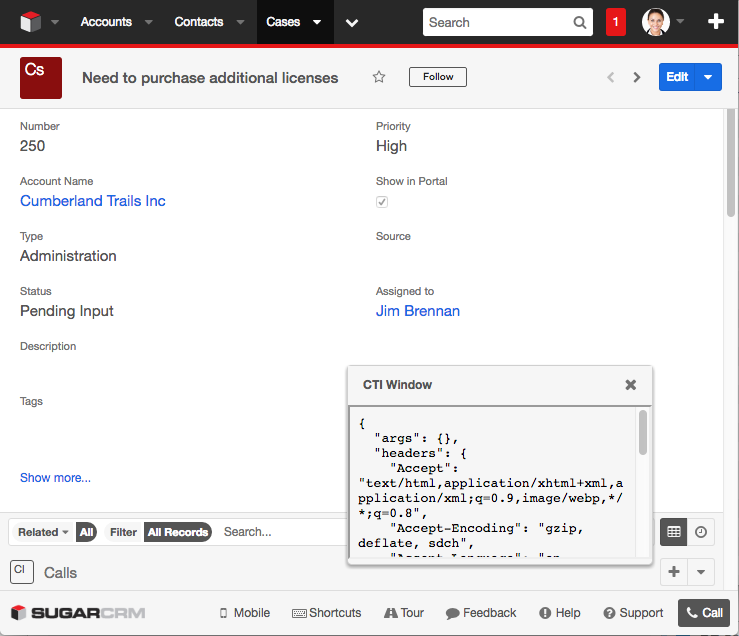Viewport: 739px width, 636px height.
Task: Mark case as favorite with star icon
Action: coord(379,77)
